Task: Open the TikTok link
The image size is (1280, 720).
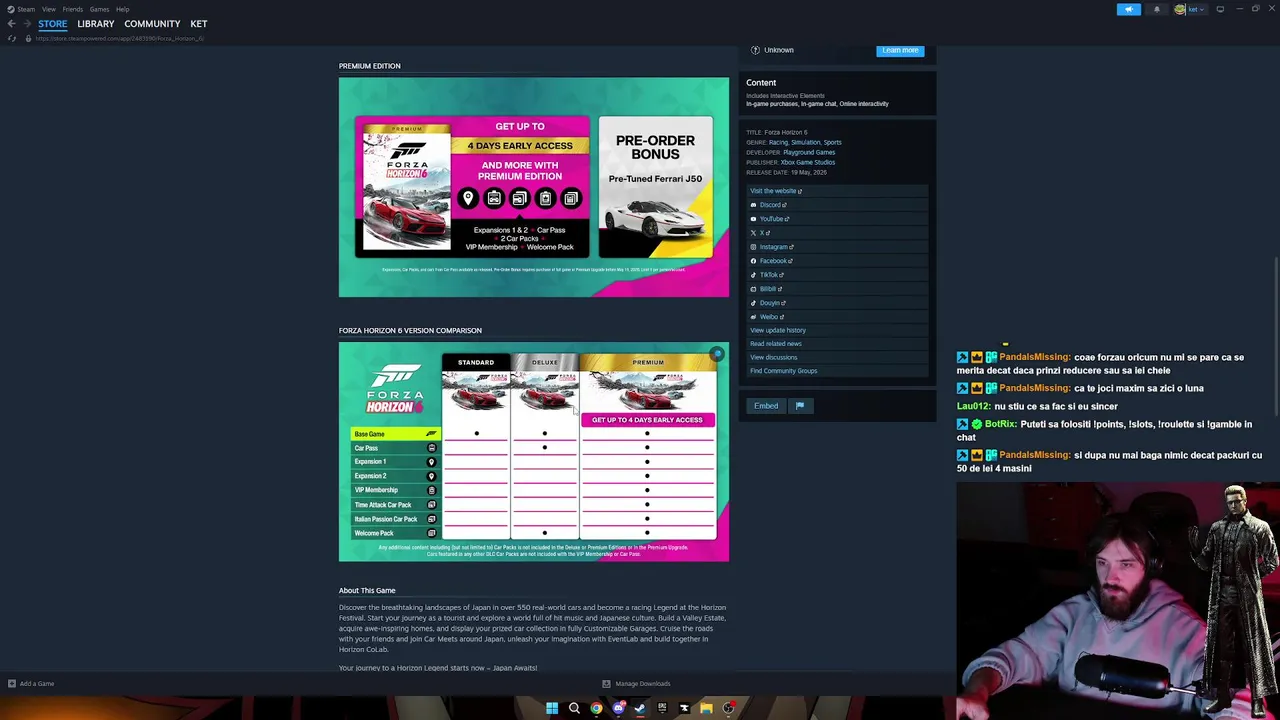Action: (x=767, y=274)
